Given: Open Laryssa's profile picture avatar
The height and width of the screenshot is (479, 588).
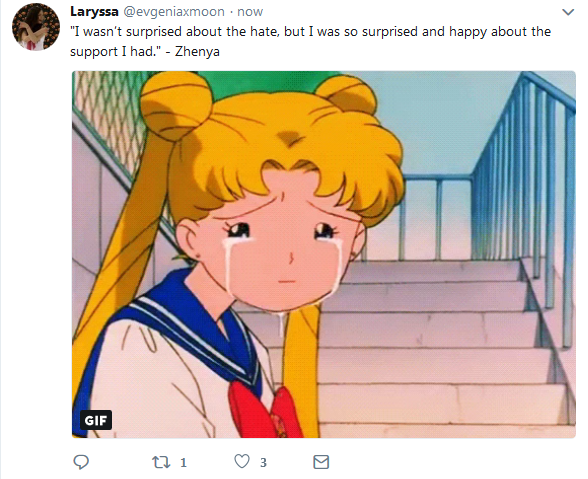Looking at the screenshot, I should (36, 27).
